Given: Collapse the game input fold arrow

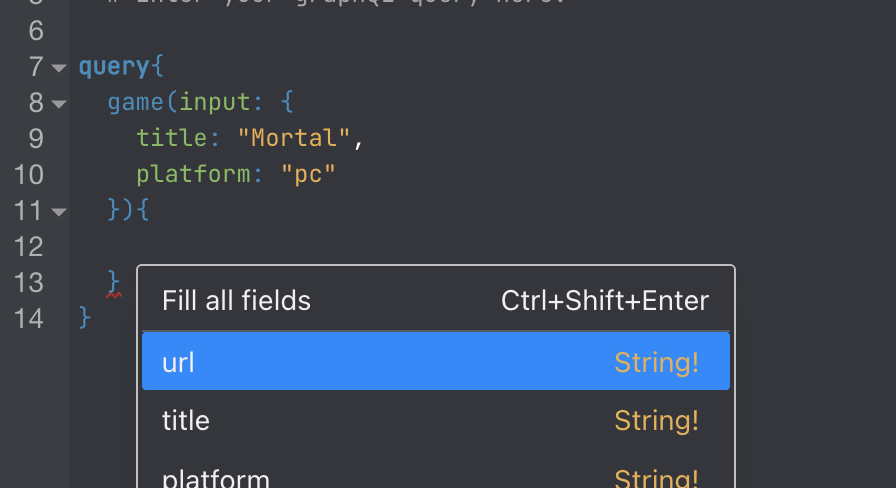Looking at the screenshot, I should coord(59,104).
